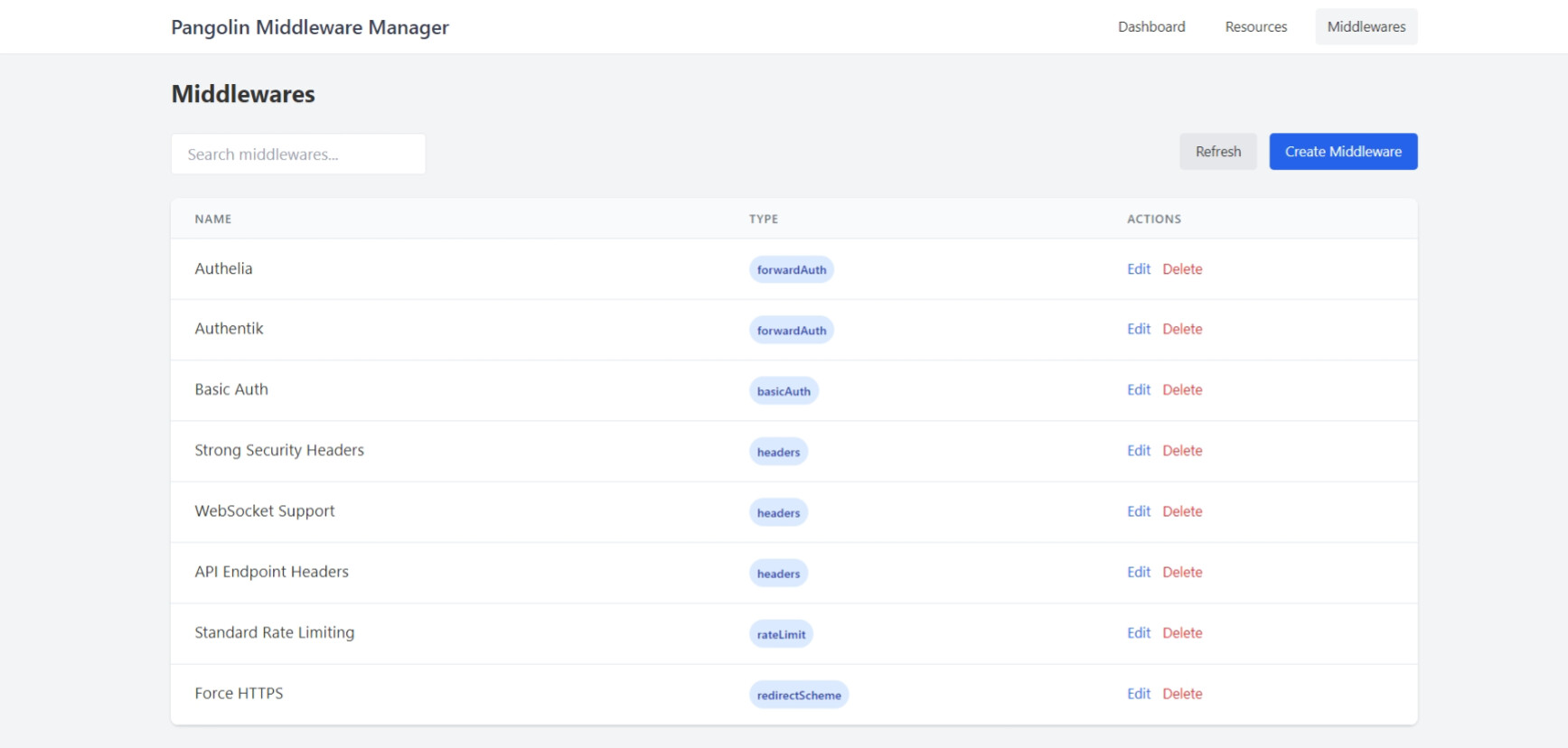Click Strong Security Headers name

[279, 450]
